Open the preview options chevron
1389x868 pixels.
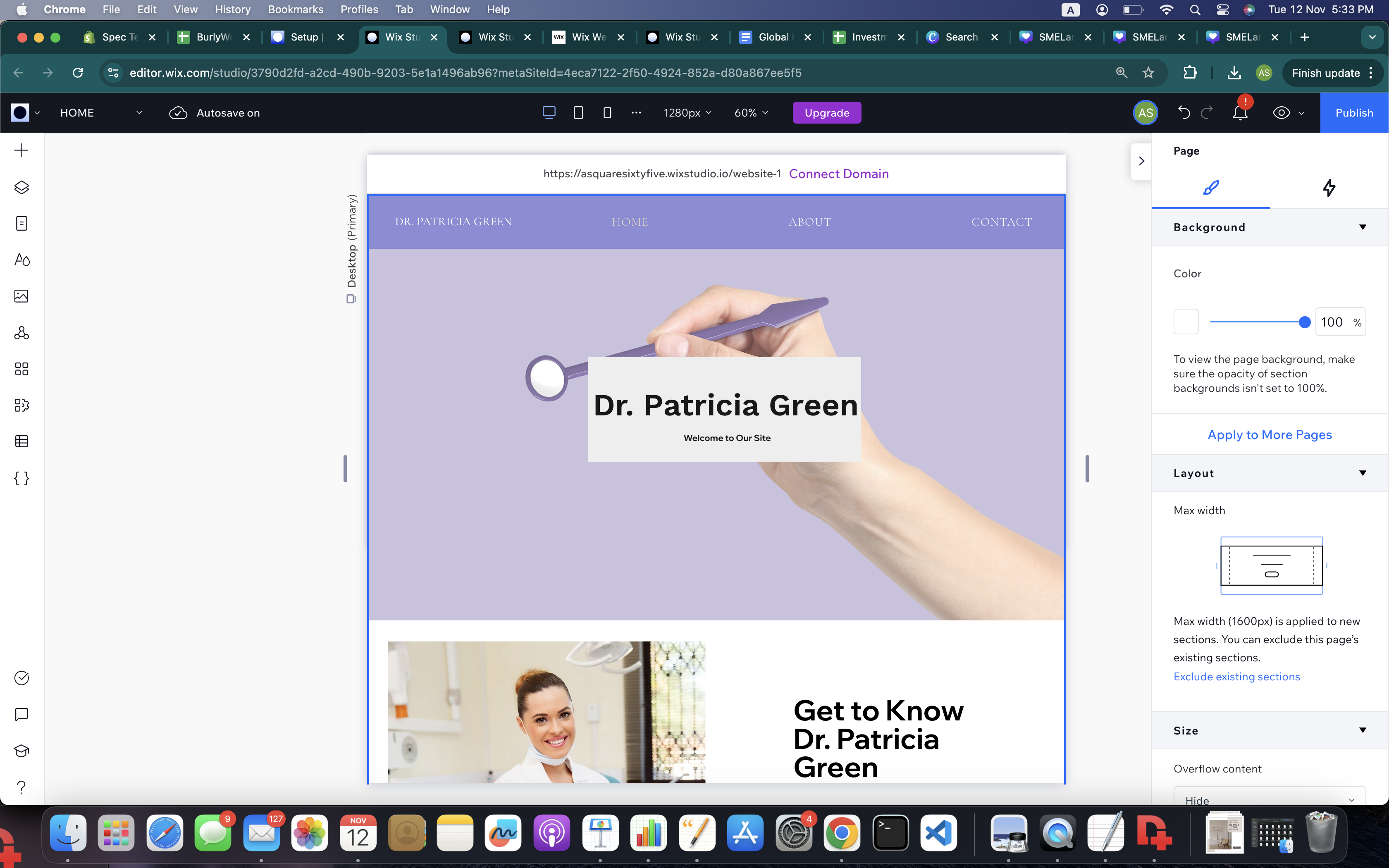(x=1301, y=113)
